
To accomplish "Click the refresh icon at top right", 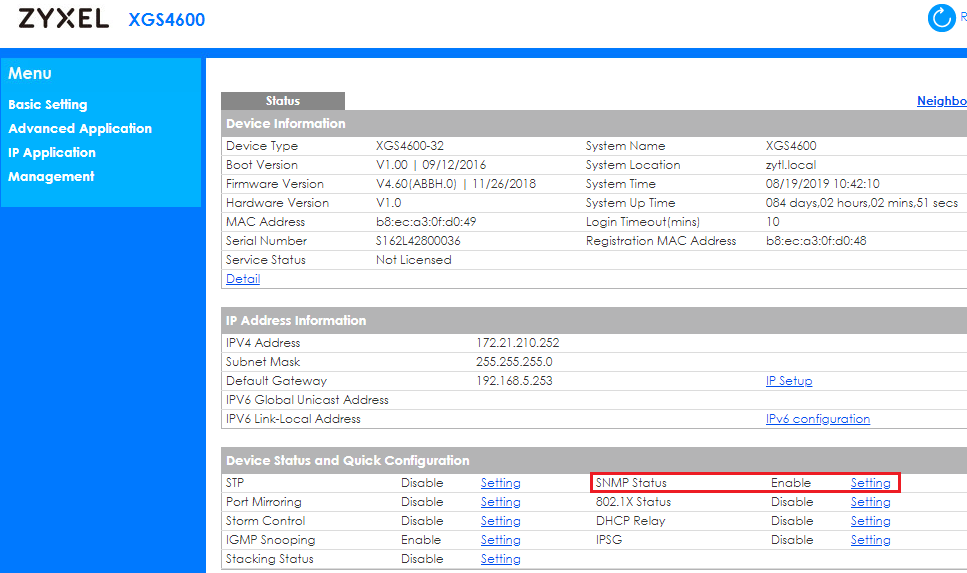I will coord(942,18).
